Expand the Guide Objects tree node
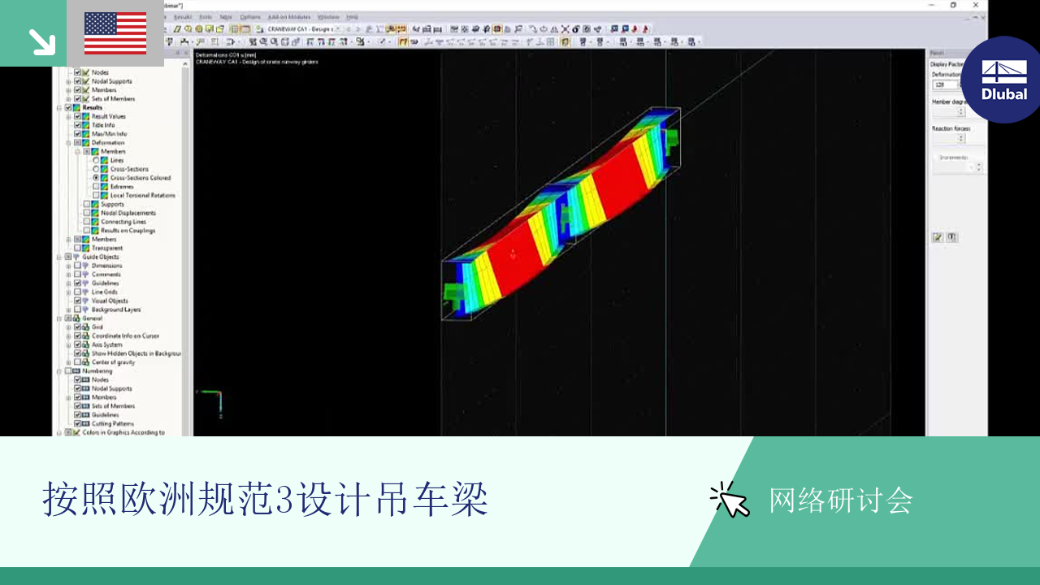This screenshot has width=1040, height=585. click(x=59, y=257)
